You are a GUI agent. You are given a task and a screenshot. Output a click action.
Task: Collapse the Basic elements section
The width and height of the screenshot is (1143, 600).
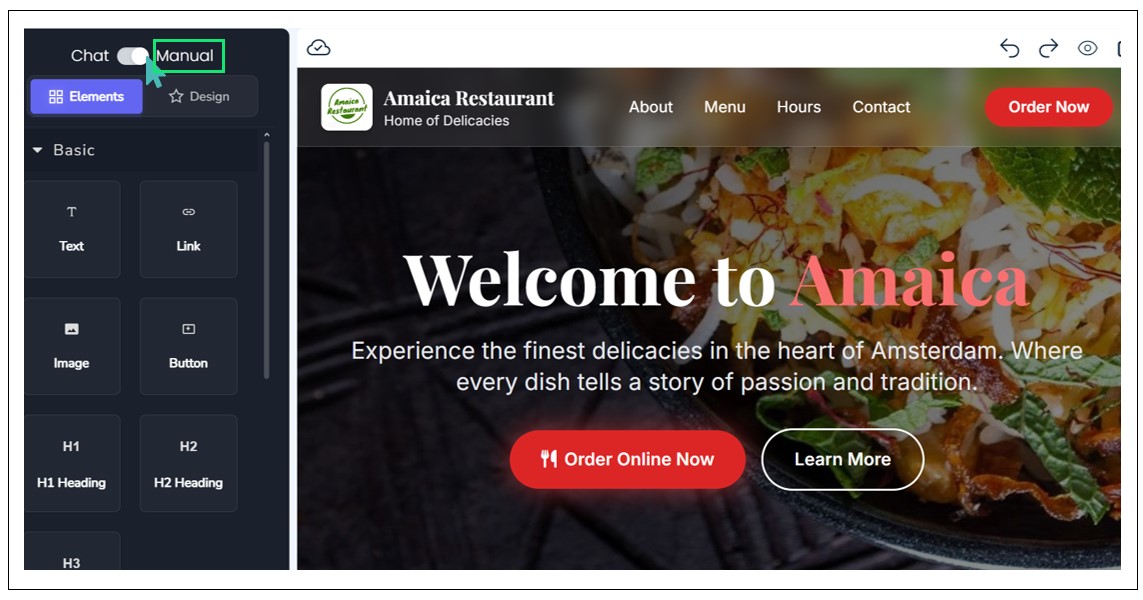tap(38, 150)
